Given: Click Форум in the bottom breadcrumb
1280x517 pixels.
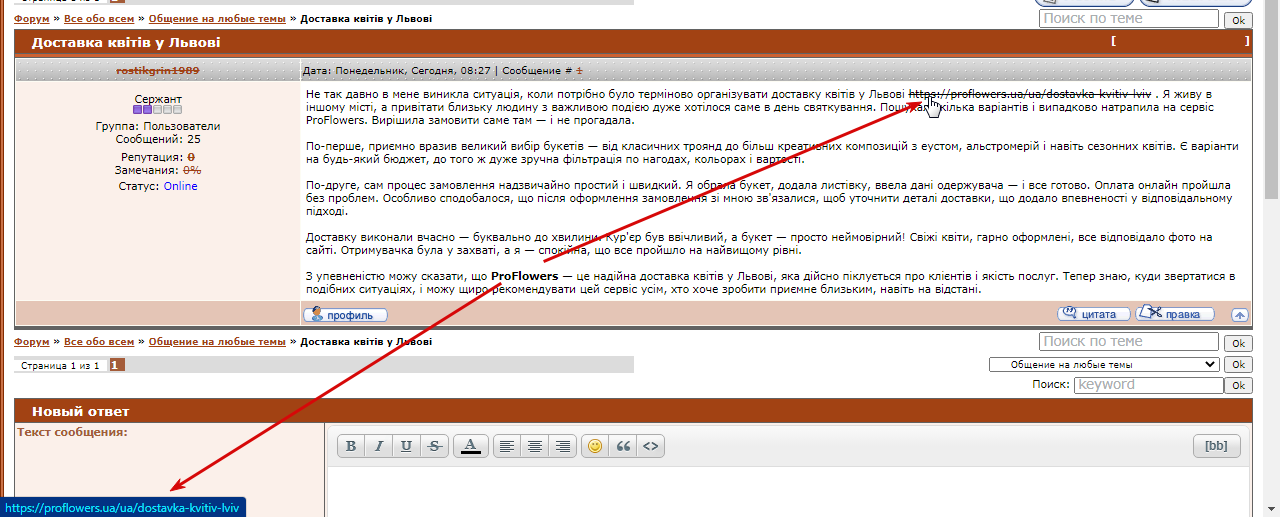Looking at the screenshot, I should [x=32, y=341].
